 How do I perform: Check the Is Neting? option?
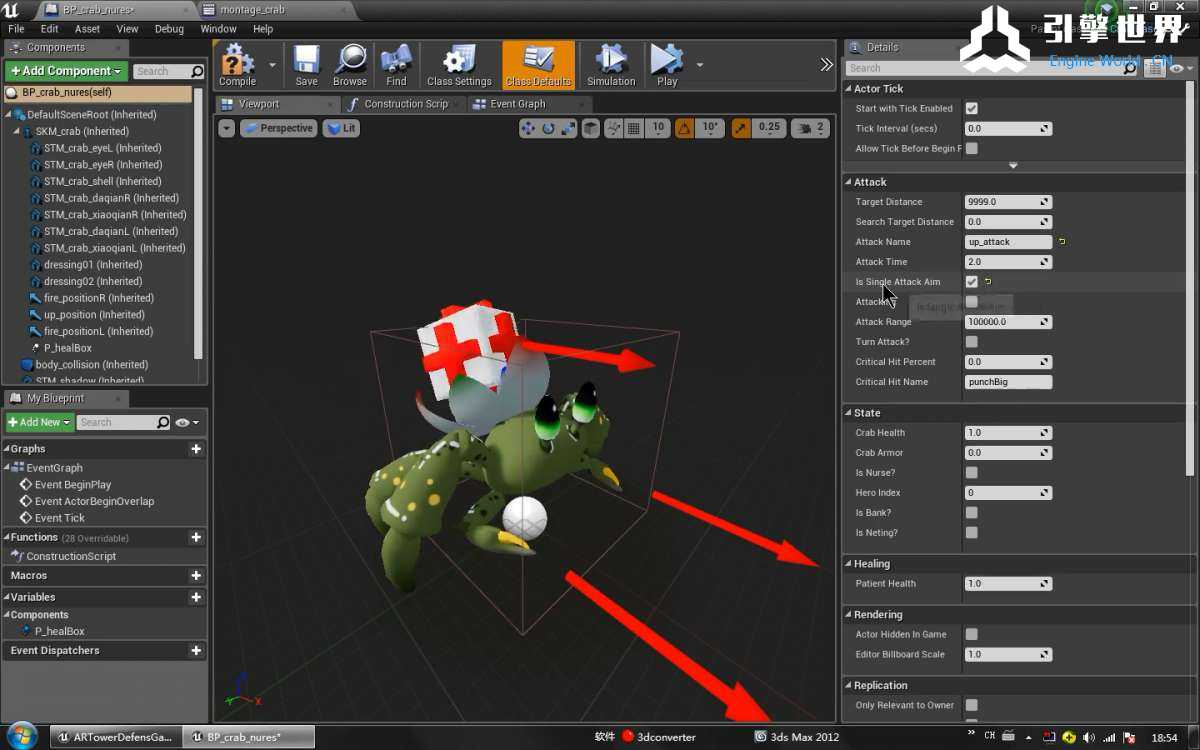pos(971,532)
